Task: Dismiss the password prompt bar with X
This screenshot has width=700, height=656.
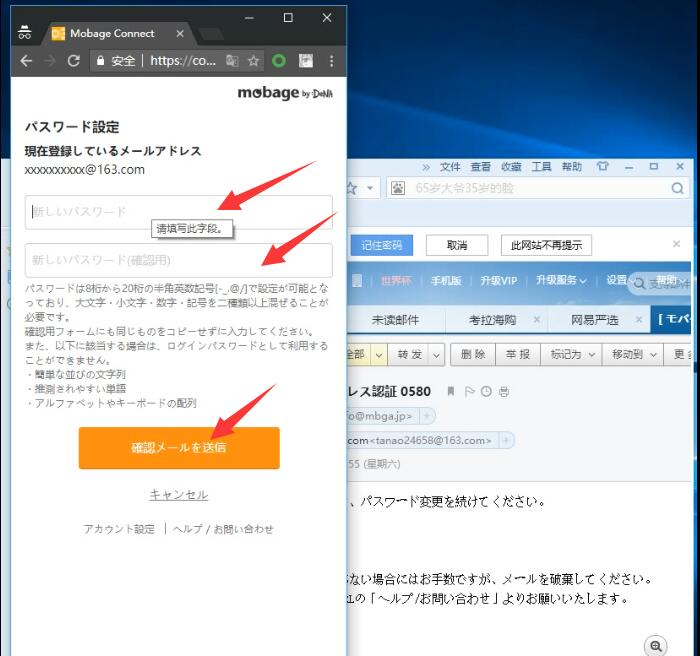Action: [x=676, y=244]
